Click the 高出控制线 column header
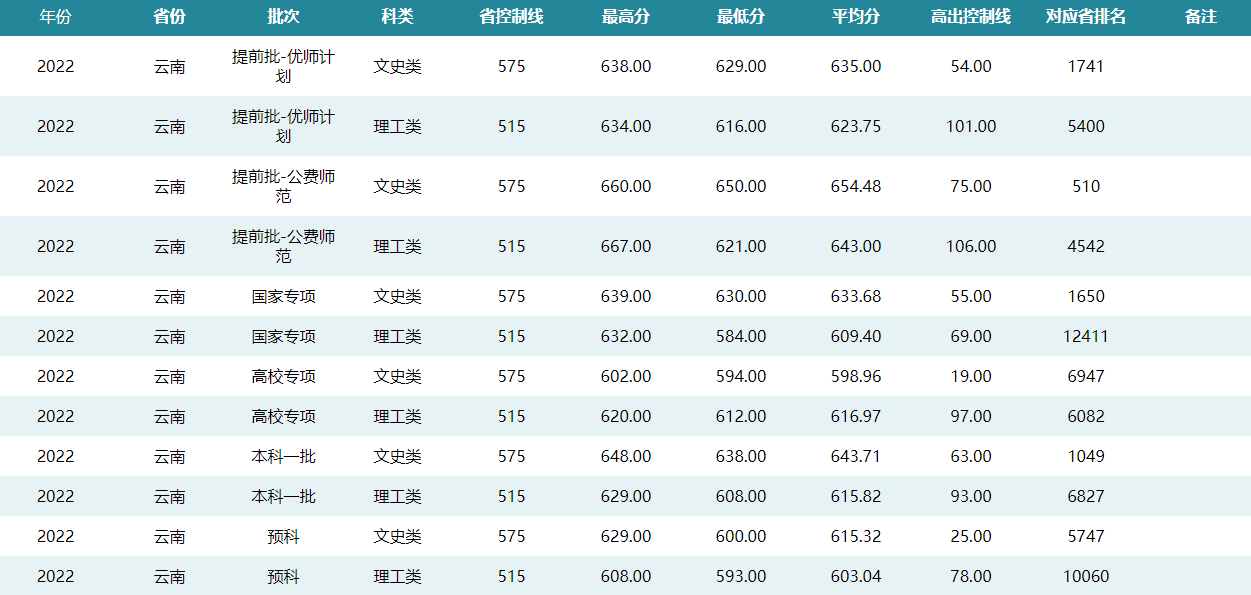 [970, 17]
